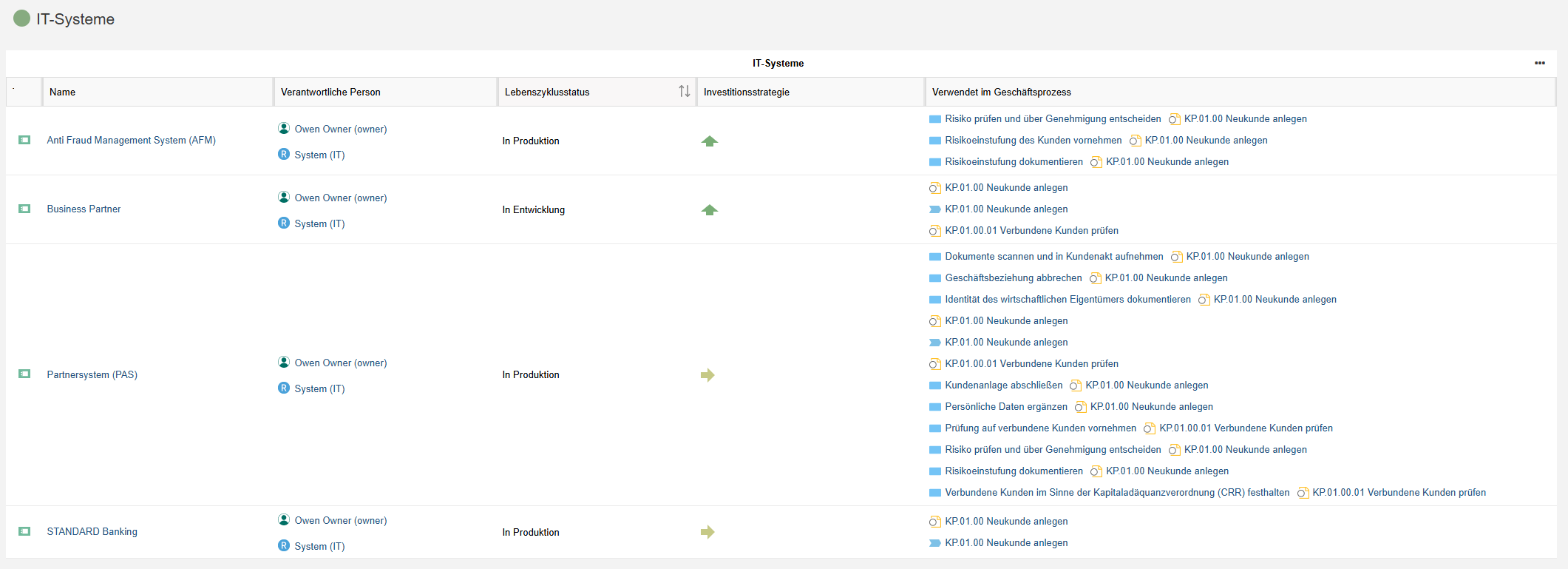
Task: Click blue icon before Prüfung auf verbundene Kunden vornehmen
Action: [935, 428]
